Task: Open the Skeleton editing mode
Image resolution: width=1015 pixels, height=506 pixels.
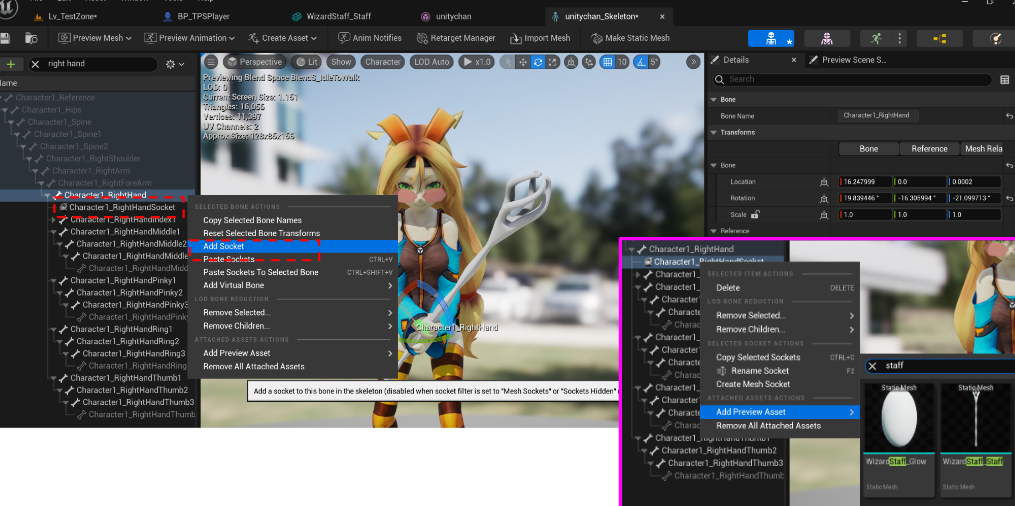Action: [770, 38]
